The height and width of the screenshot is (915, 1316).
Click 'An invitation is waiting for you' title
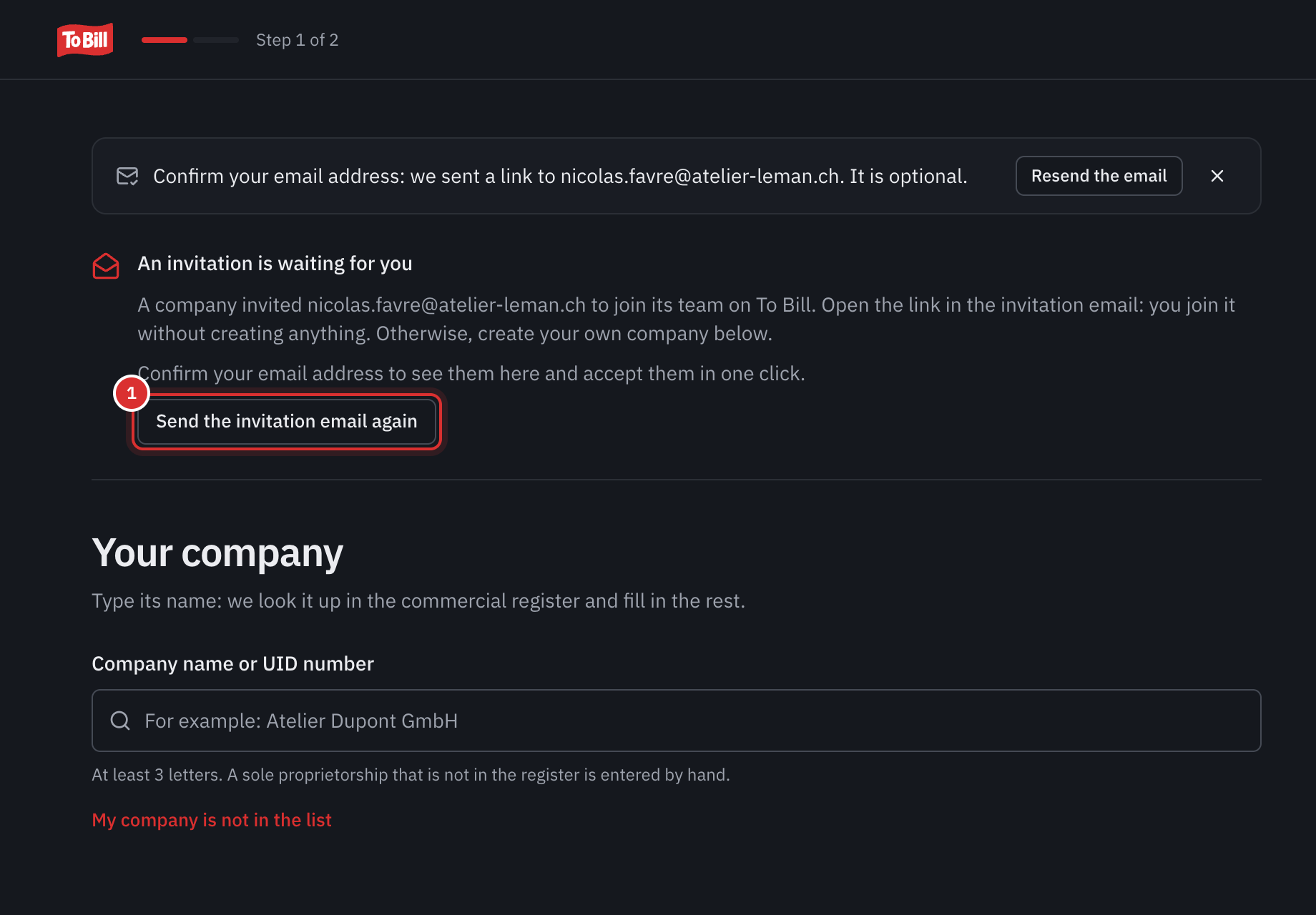[275, 264]
